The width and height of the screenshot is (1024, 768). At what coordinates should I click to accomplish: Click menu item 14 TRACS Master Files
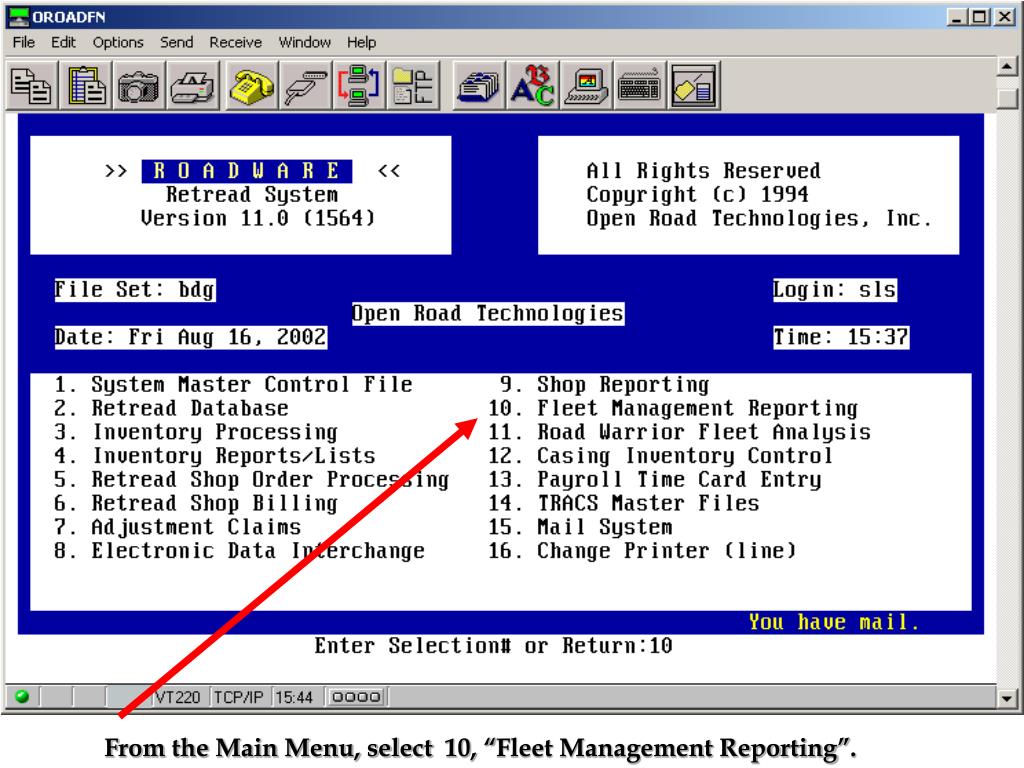tap(624, 503)
